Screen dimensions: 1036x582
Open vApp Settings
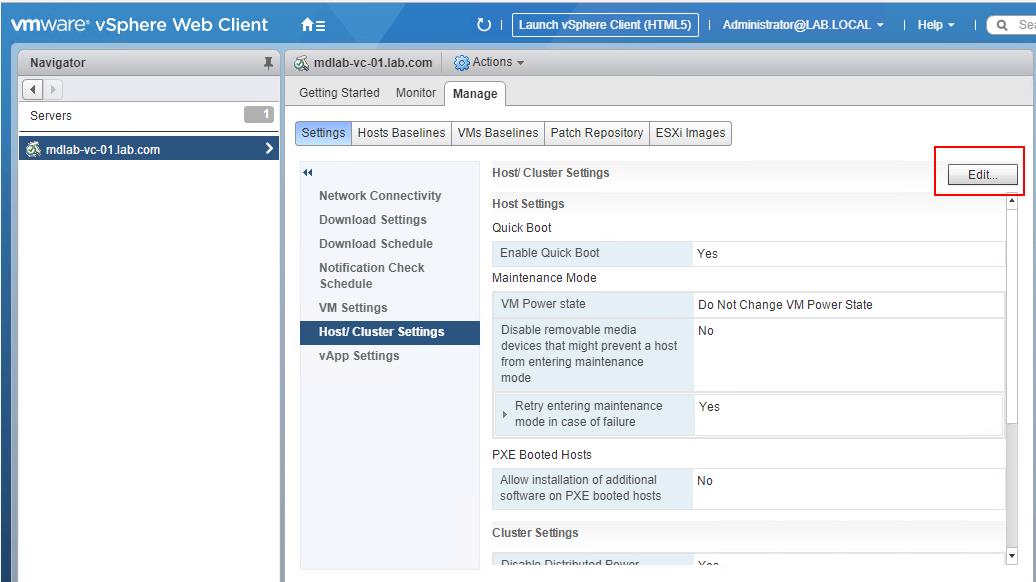tap(359, 355)
